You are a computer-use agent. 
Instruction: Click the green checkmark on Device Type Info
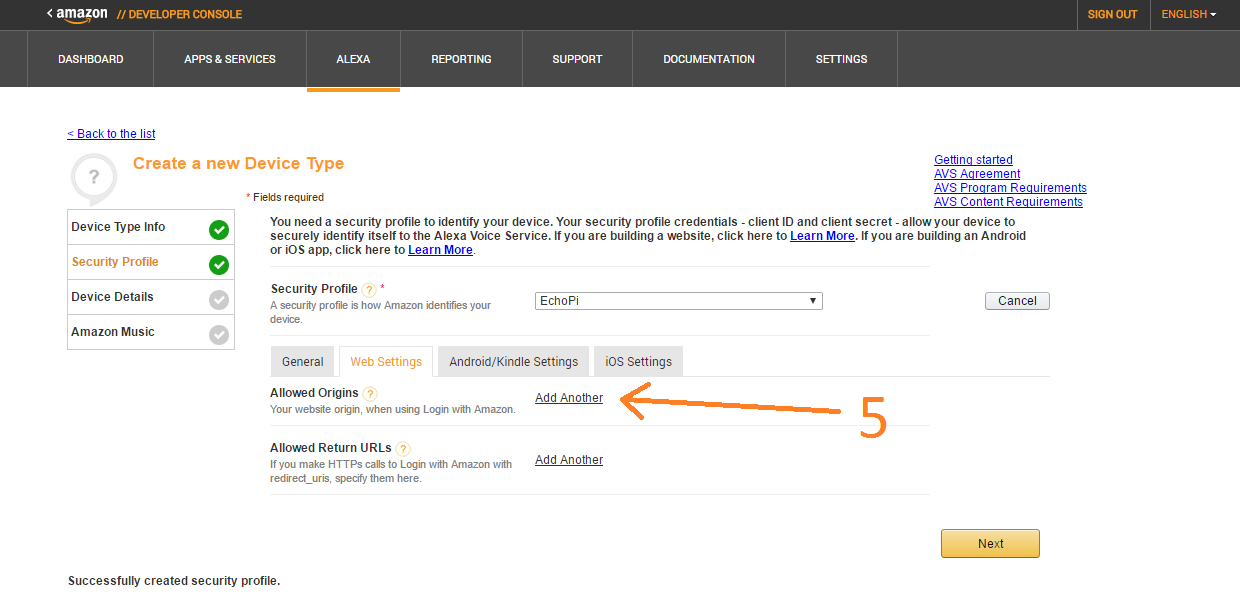point(219,228)
